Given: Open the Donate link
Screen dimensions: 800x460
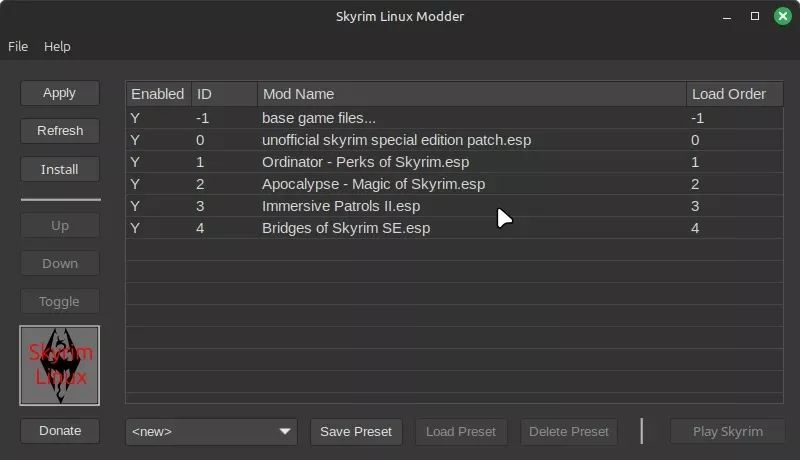Looking at the screenshot, I should pyautogui.click(x=60, y=431).
